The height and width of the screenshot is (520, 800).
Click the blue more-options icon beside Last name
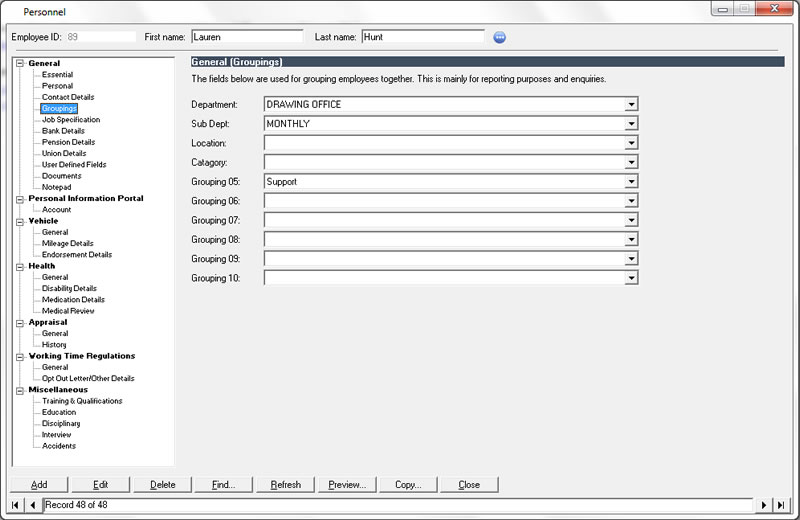coord(500,37)
